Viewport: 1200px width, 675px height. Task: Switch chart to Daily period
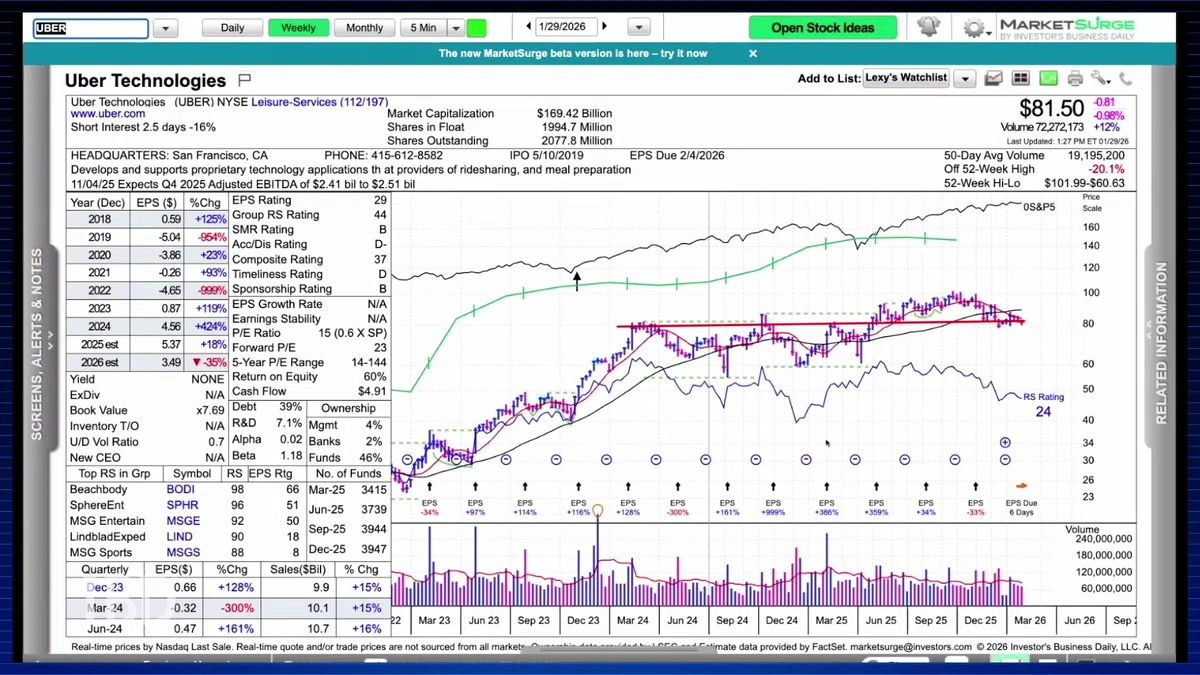232,28
